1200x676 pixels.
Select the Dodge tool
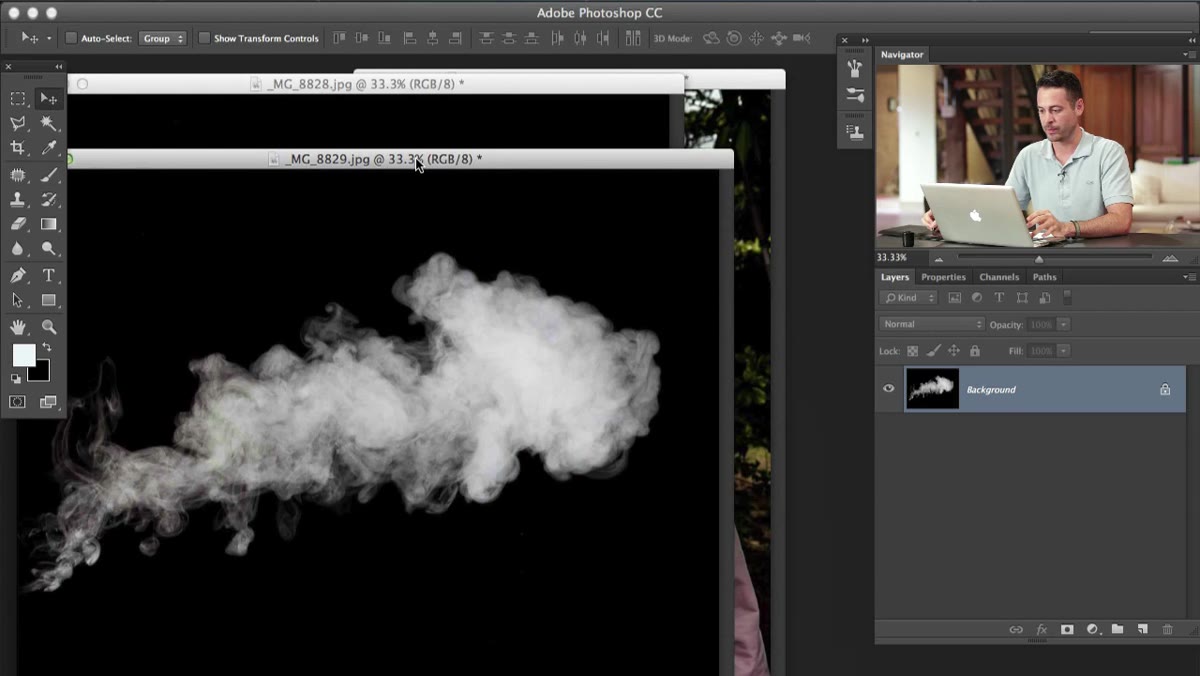click(48, 249)
